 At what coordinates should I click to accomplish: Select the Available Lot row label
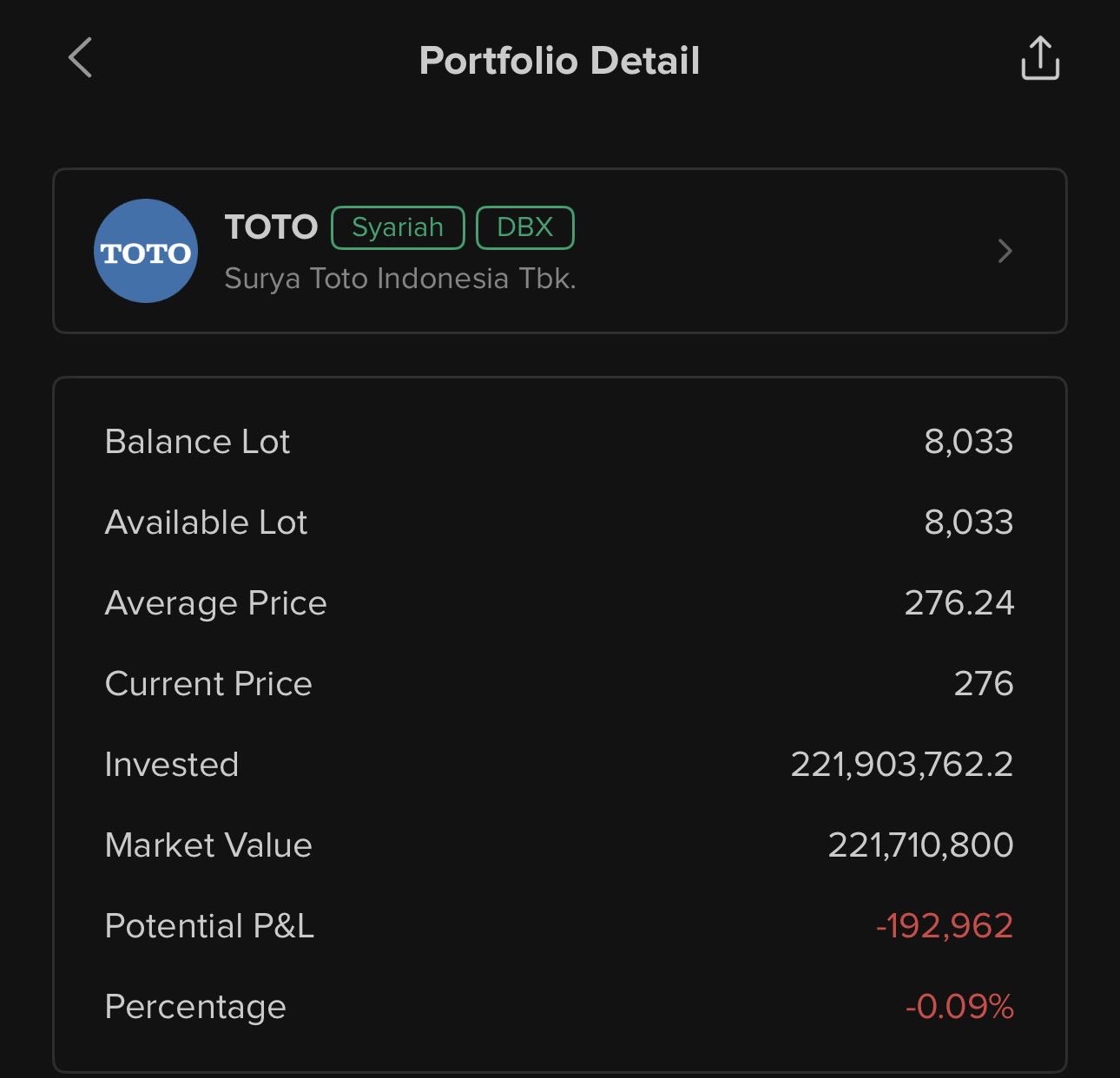point(206,523)
